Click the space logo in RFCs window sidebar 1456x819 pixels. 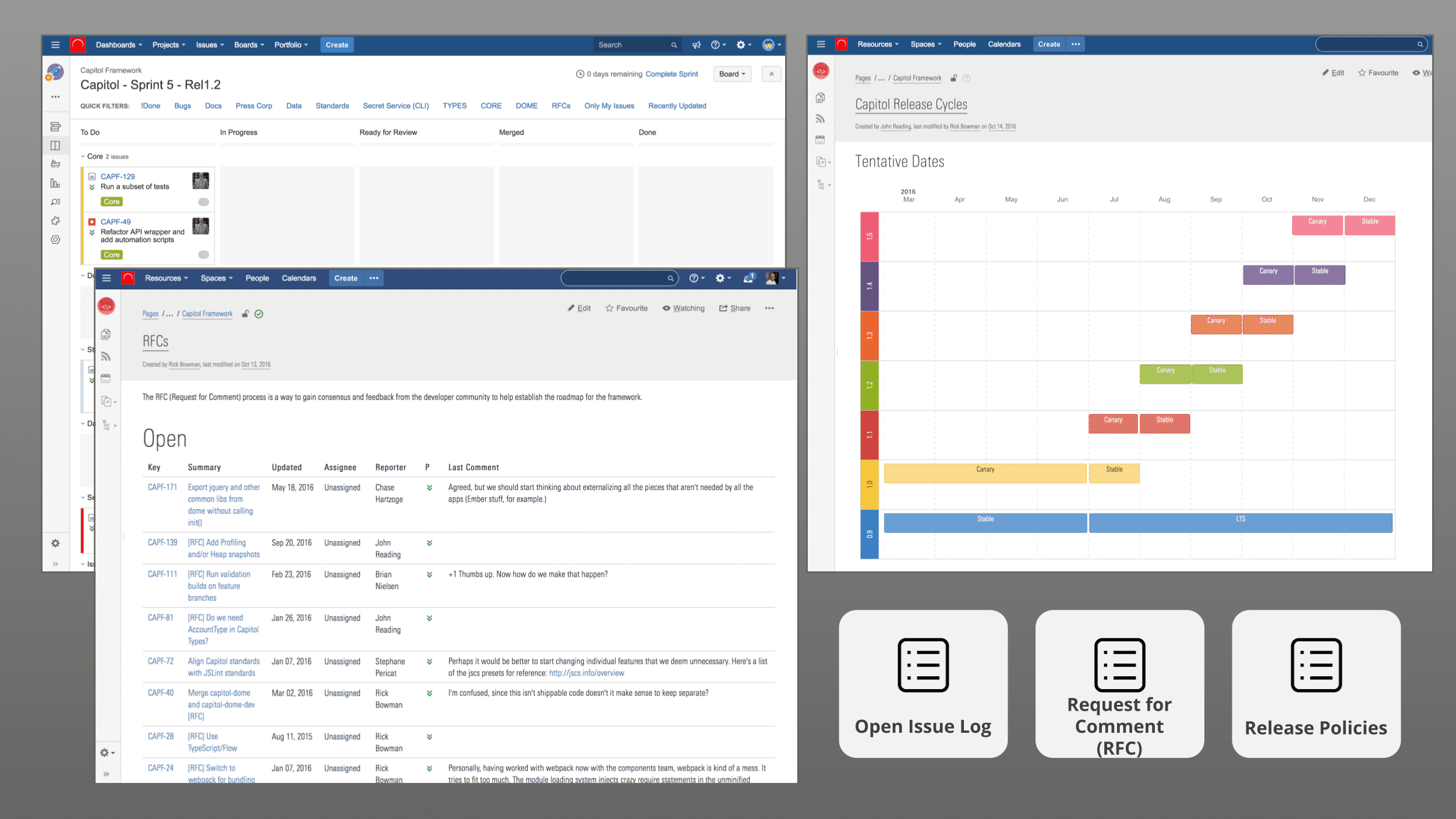(106, 306)
